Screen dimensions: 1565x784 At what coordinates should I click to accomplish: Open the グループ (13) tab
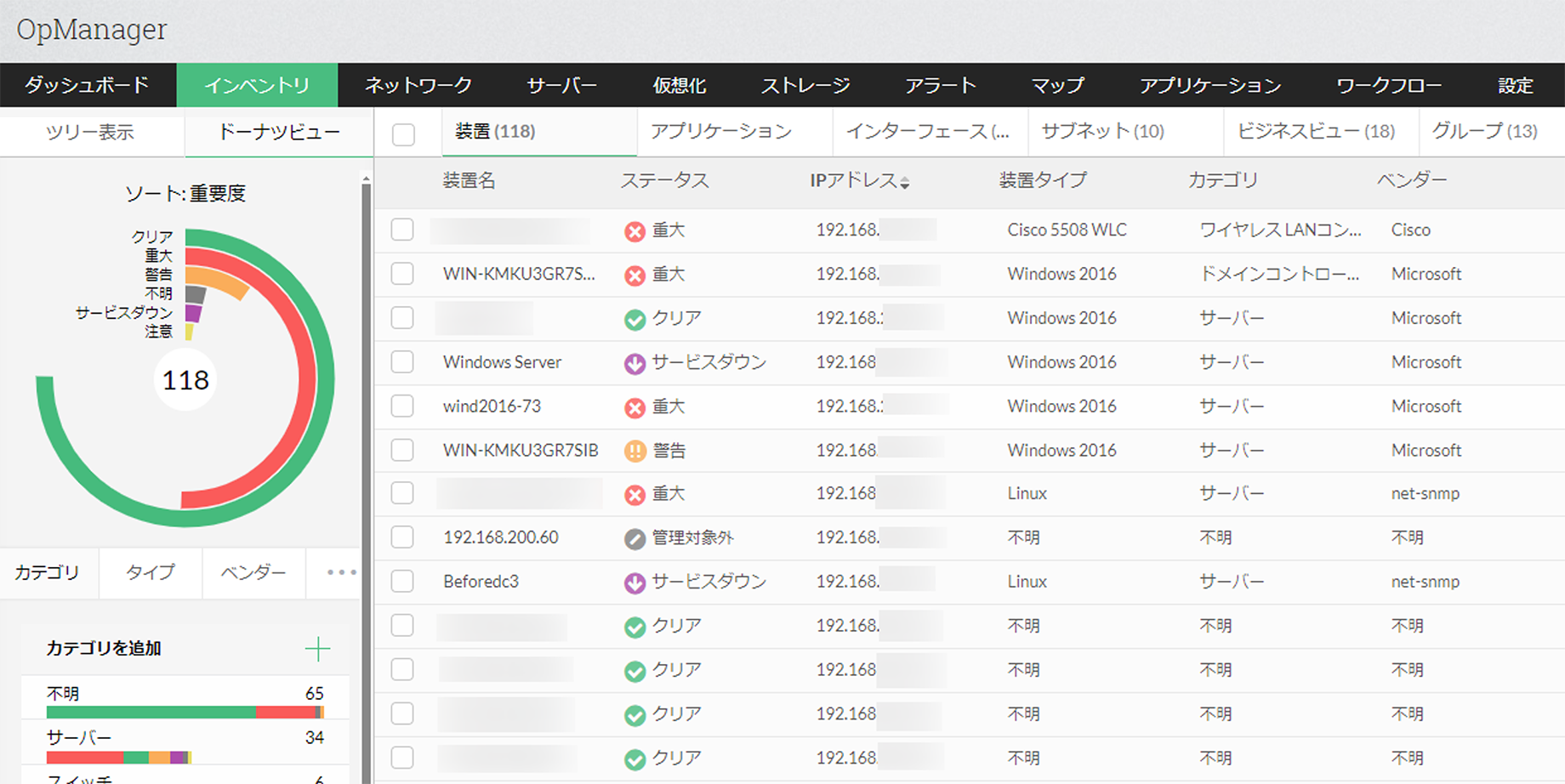[x=1484, y=131]
